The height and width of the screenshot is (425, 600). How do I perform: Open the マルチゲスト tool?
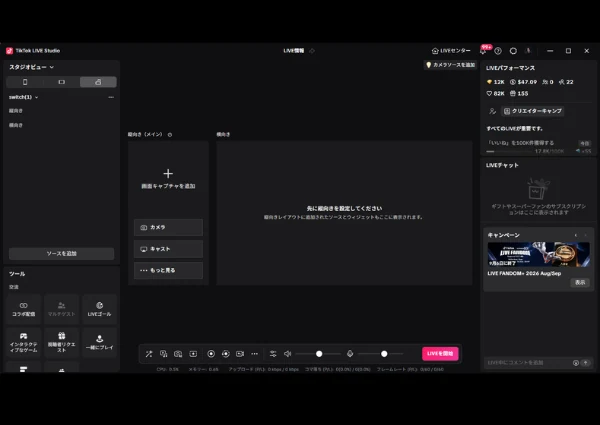point(61,309)
